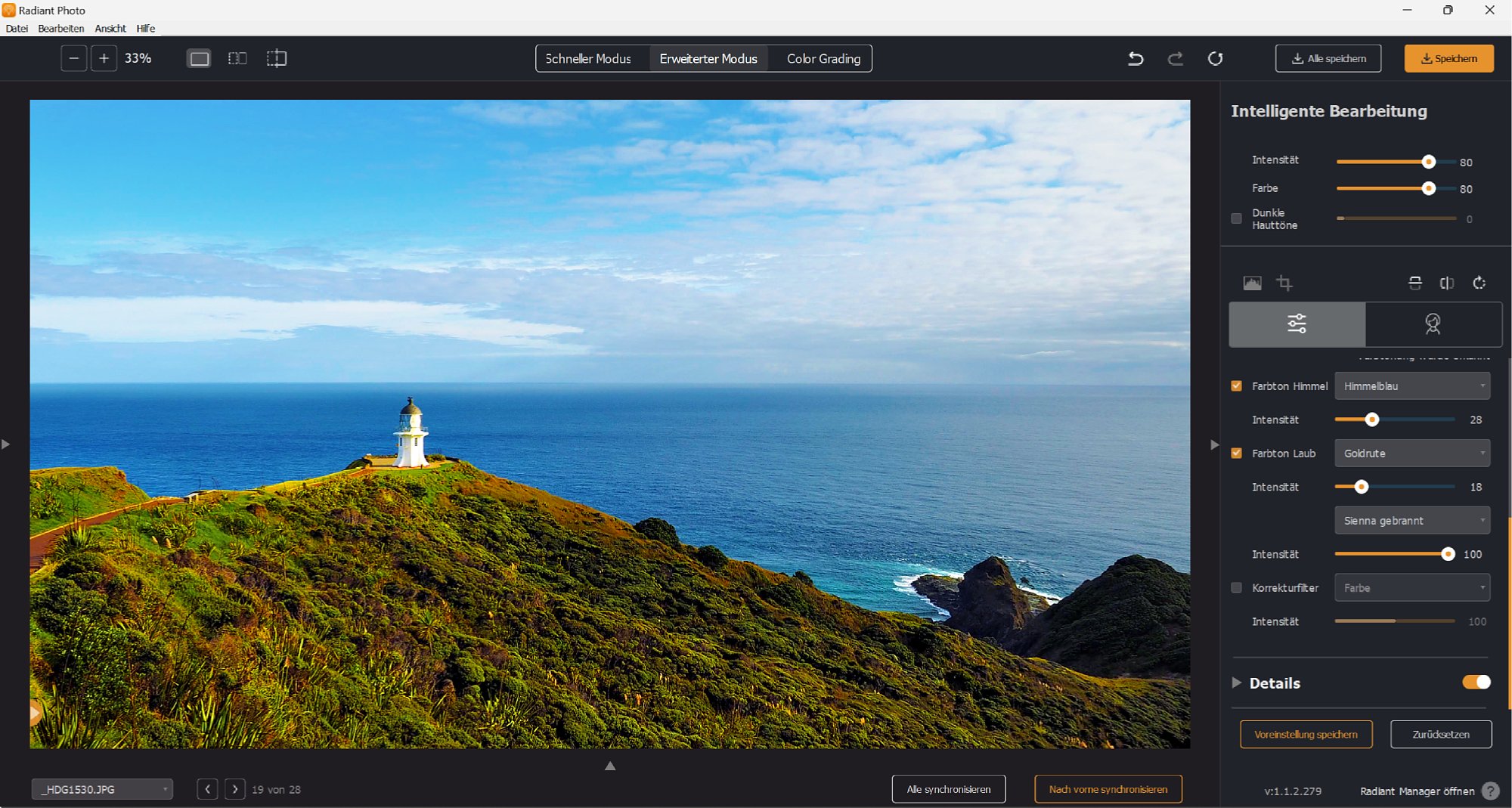The width and height of the screenshot is (1512, 808).
Task: Click the Zurücksetzen button
Action: [1441, 734]
